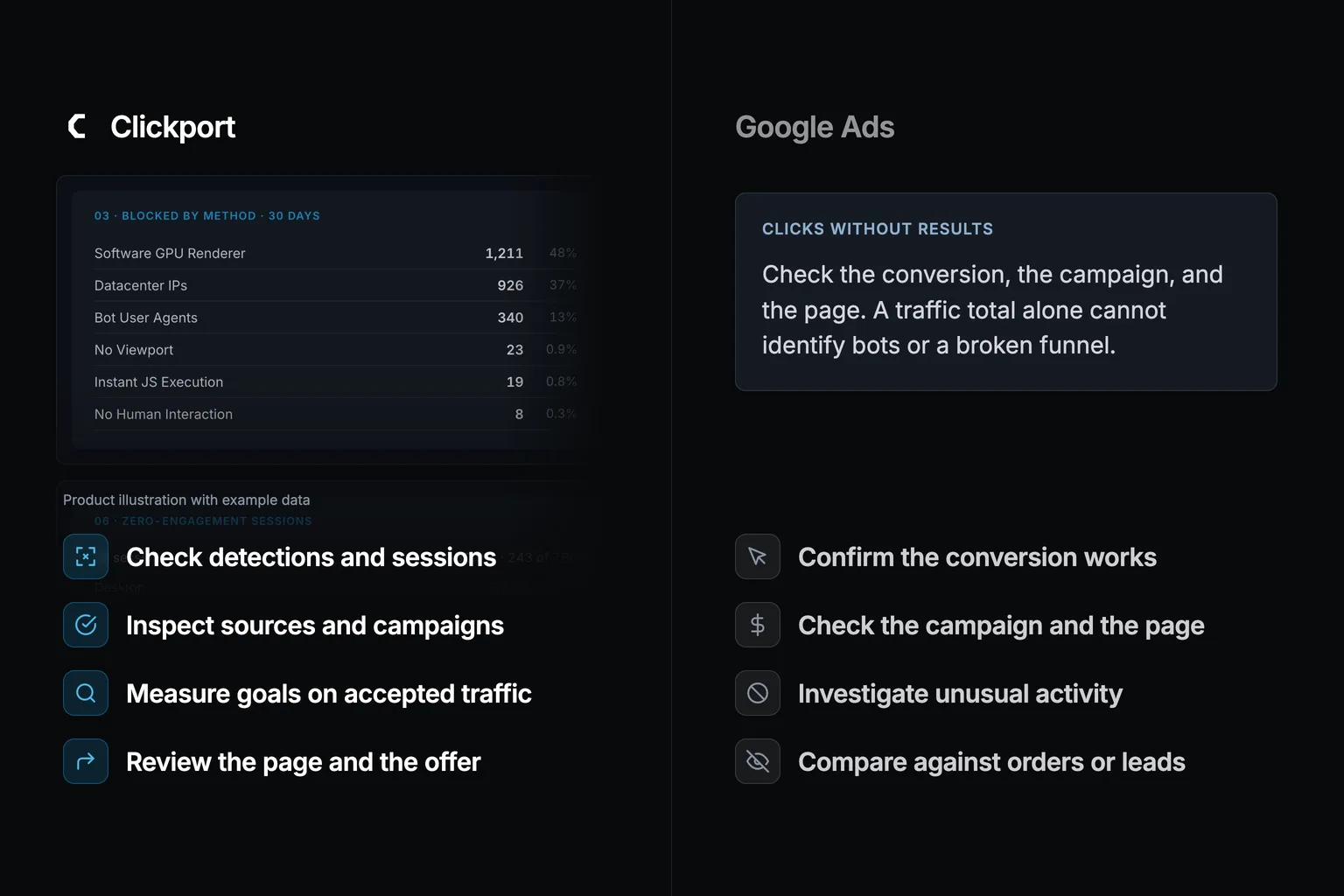Click the 37% percentage value

563,285
